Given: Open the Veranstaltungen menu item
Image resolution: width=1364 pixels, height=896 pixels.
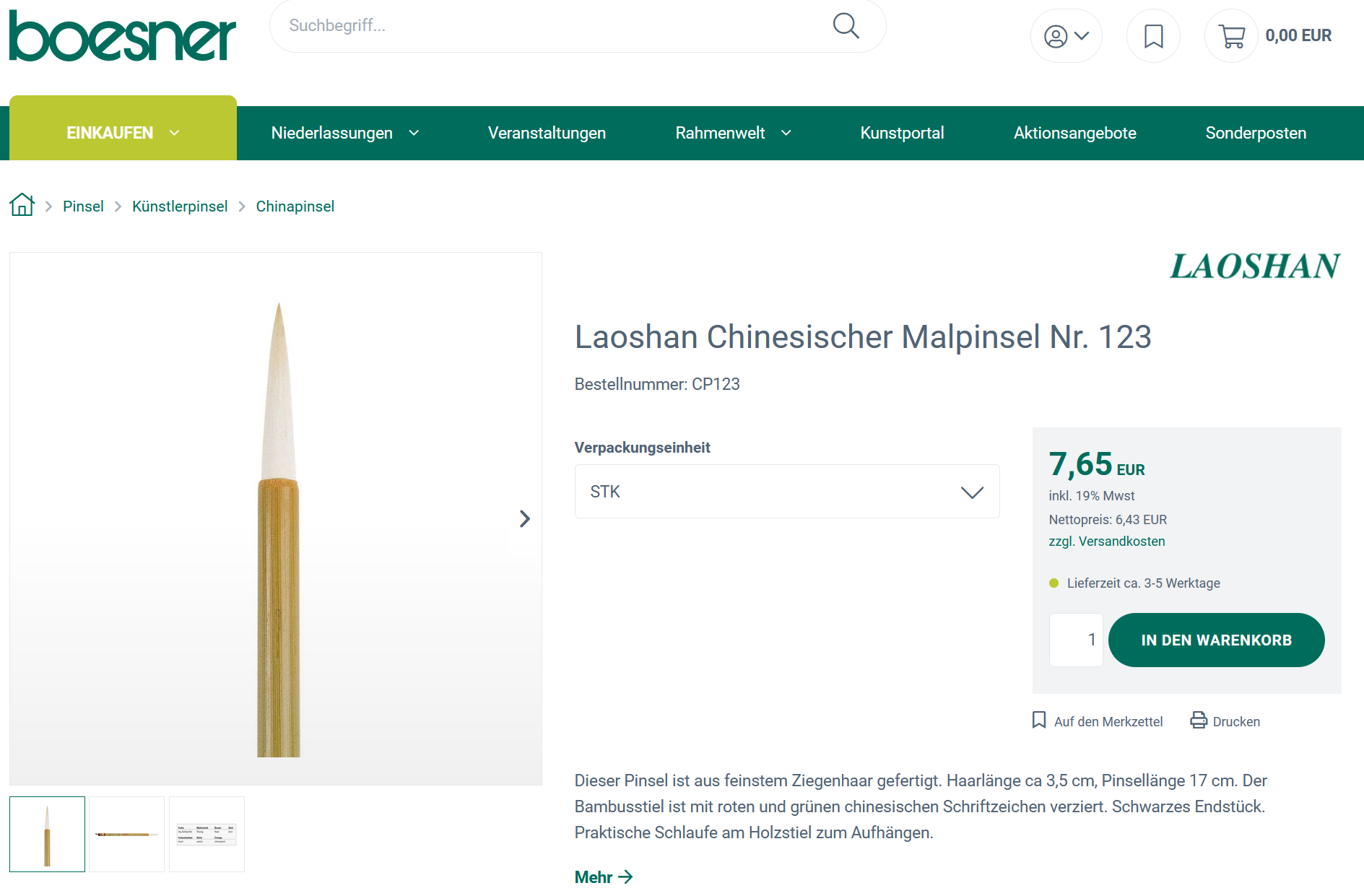Looking at the screenshot, I should (547, 133).
